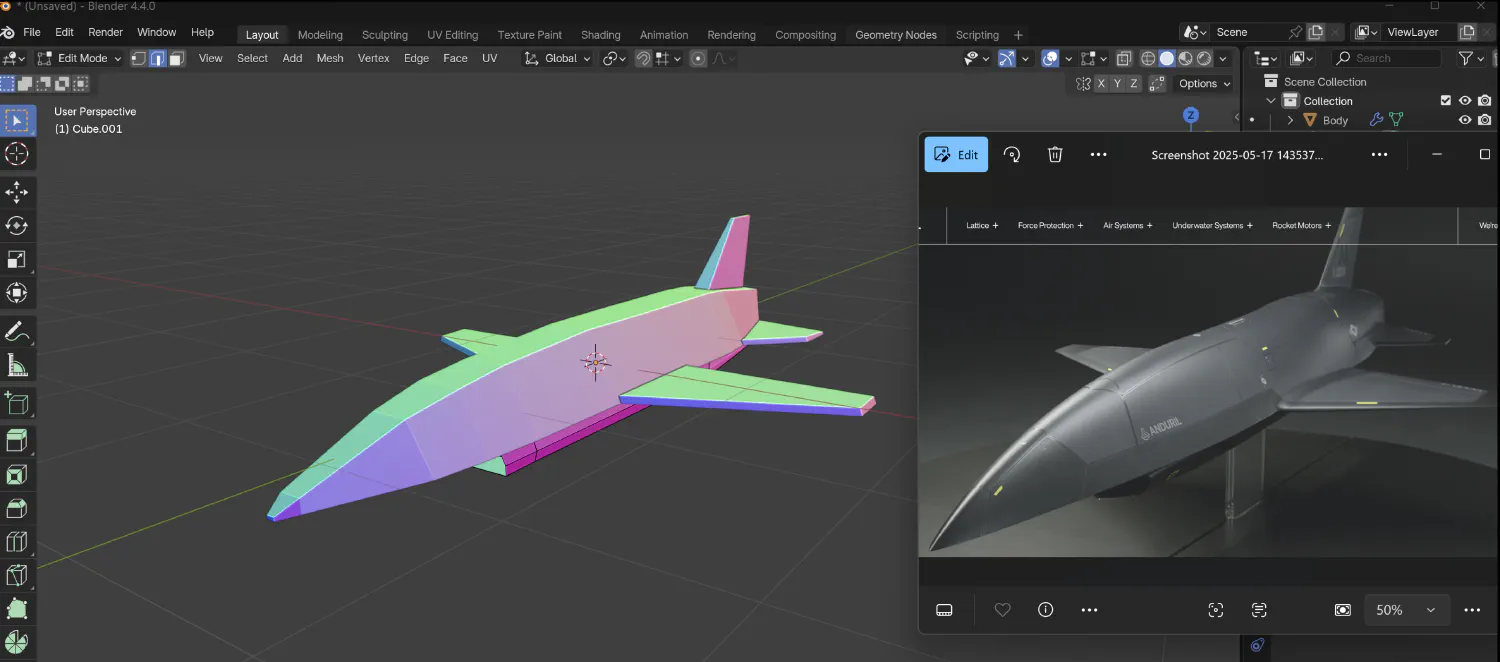Toggle X-ray view in viewport header

[1124, 59]
